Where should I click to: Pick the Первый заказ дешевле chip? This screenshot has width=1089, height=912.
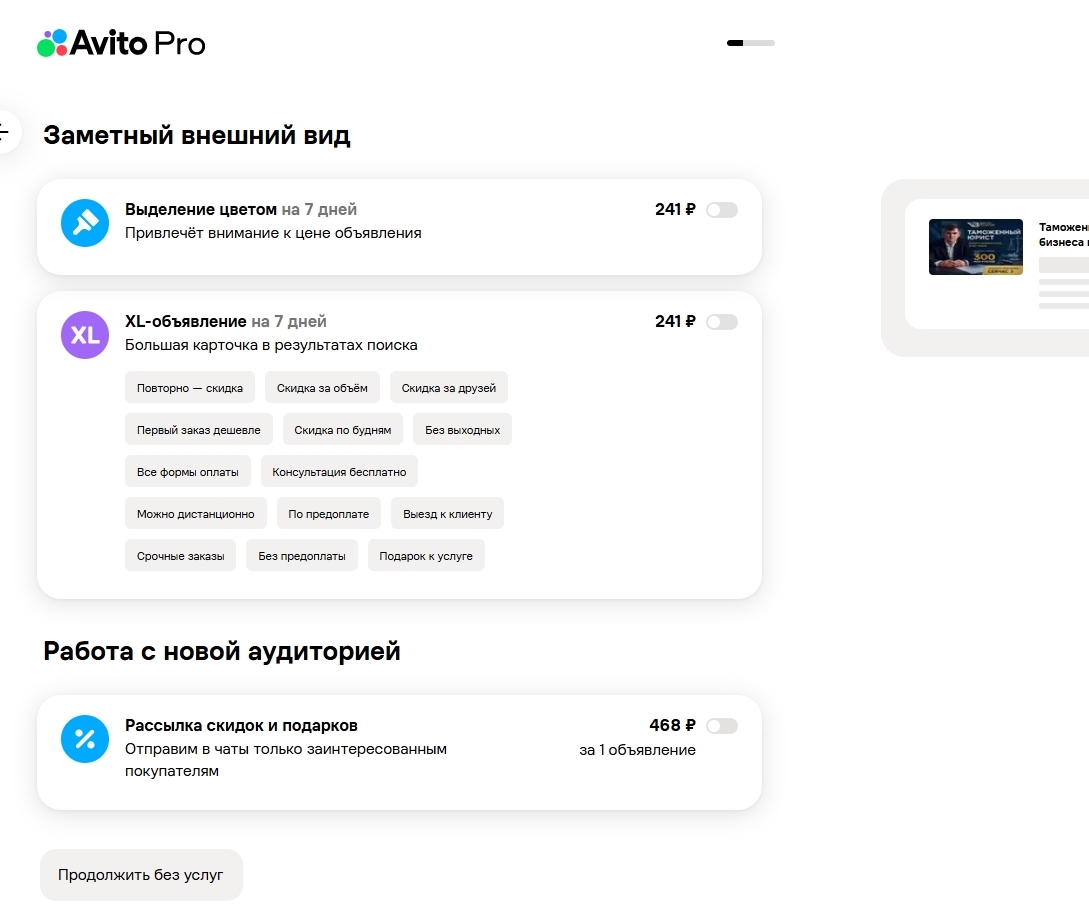199,430
